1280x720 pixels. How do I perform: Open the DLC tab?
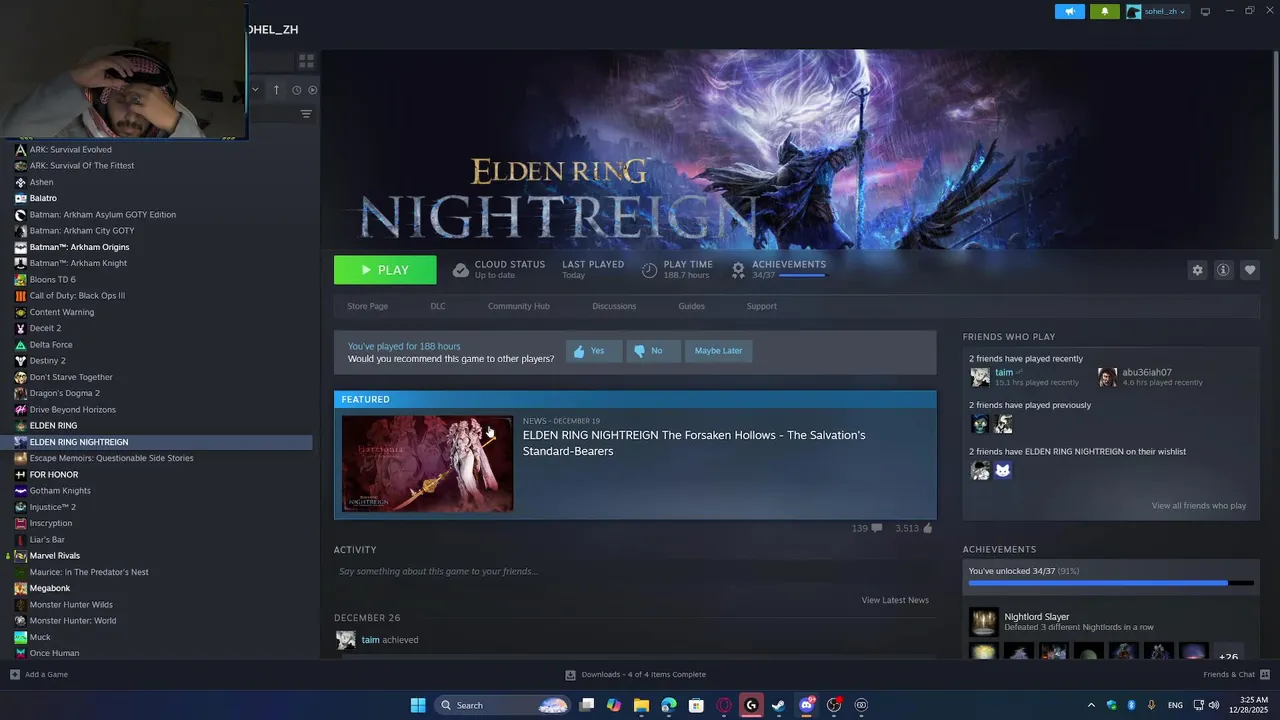click(x=438, y=306)
